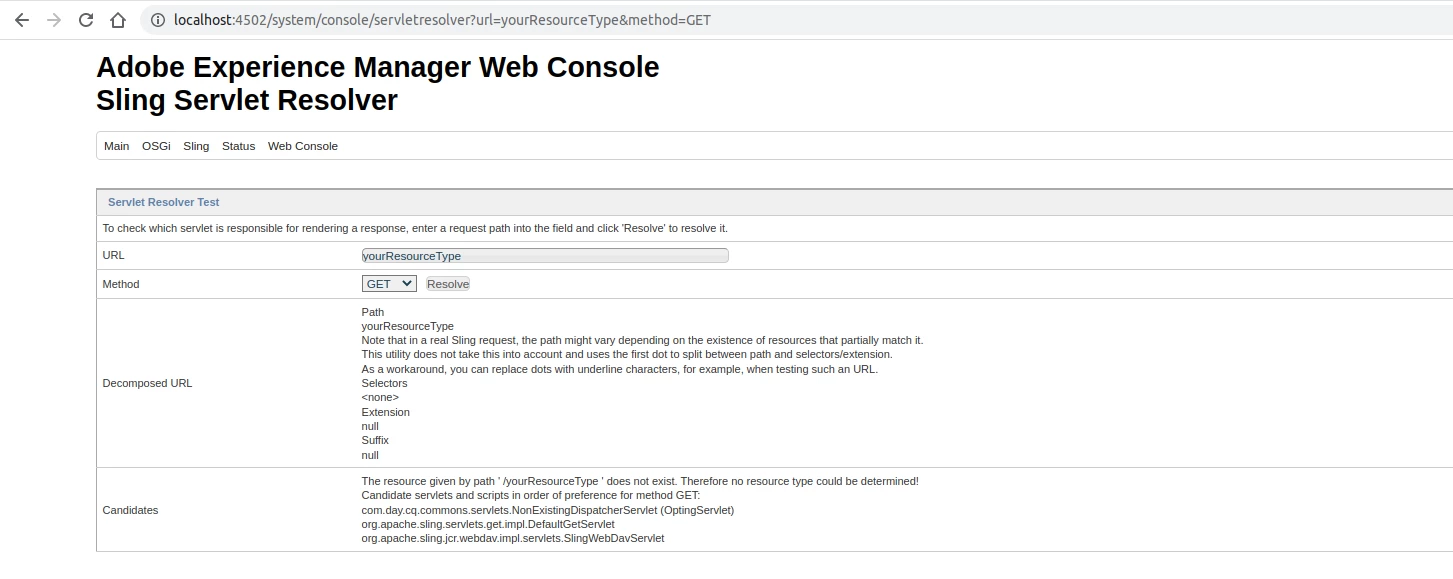The image size is (1453, 579).
Task: Select the Extension label text
Action: [385, 412]
